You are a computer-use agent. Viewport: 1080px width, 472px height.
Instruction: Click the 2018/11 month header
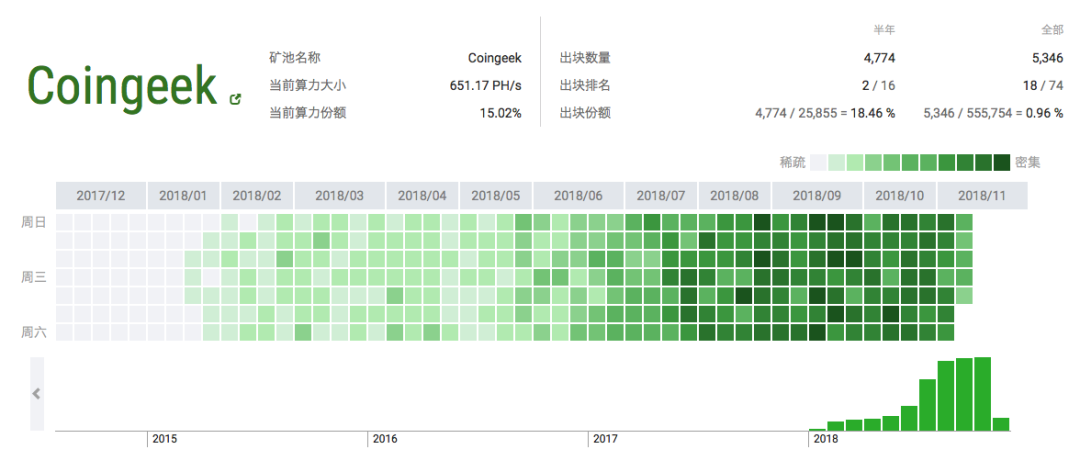point(982,196)
